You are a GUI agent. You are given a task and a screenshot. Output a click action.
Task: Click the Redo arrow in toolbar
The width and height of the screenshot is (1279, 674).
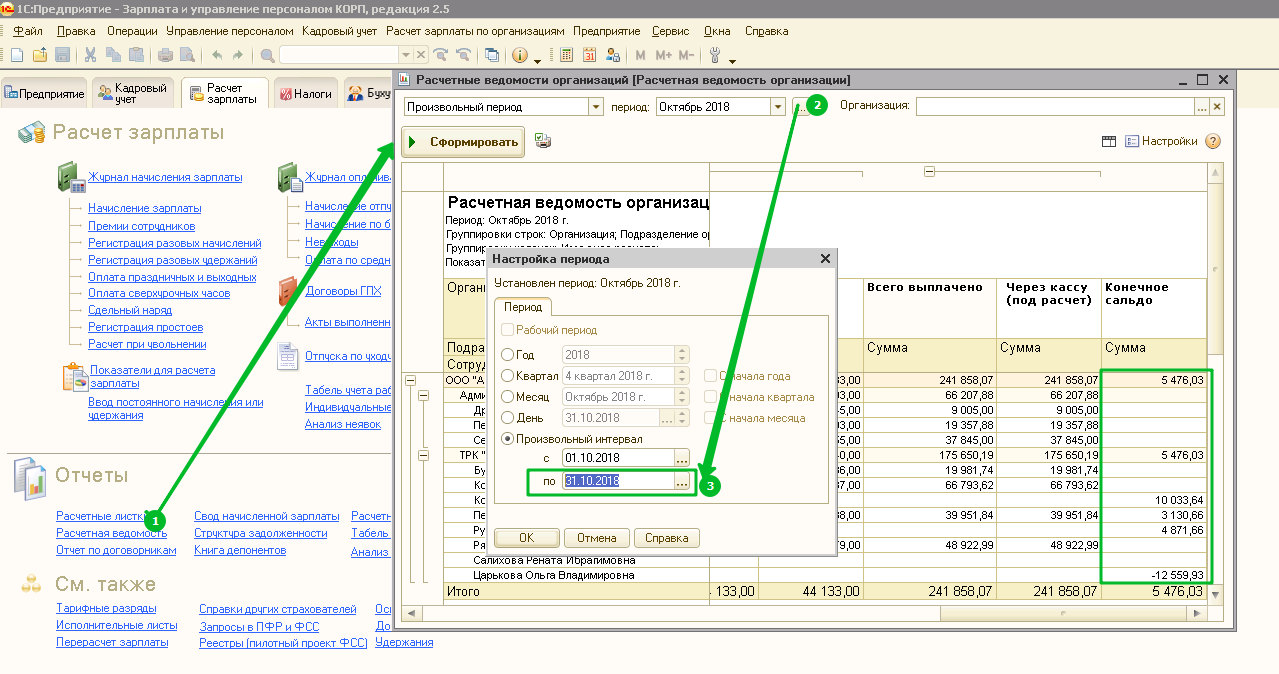pyautogui.click(x=238, y=54)
